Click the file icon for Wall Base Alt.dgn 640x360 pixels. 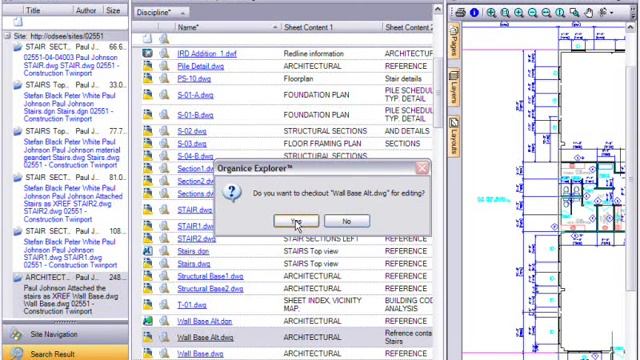pos(147,321)
